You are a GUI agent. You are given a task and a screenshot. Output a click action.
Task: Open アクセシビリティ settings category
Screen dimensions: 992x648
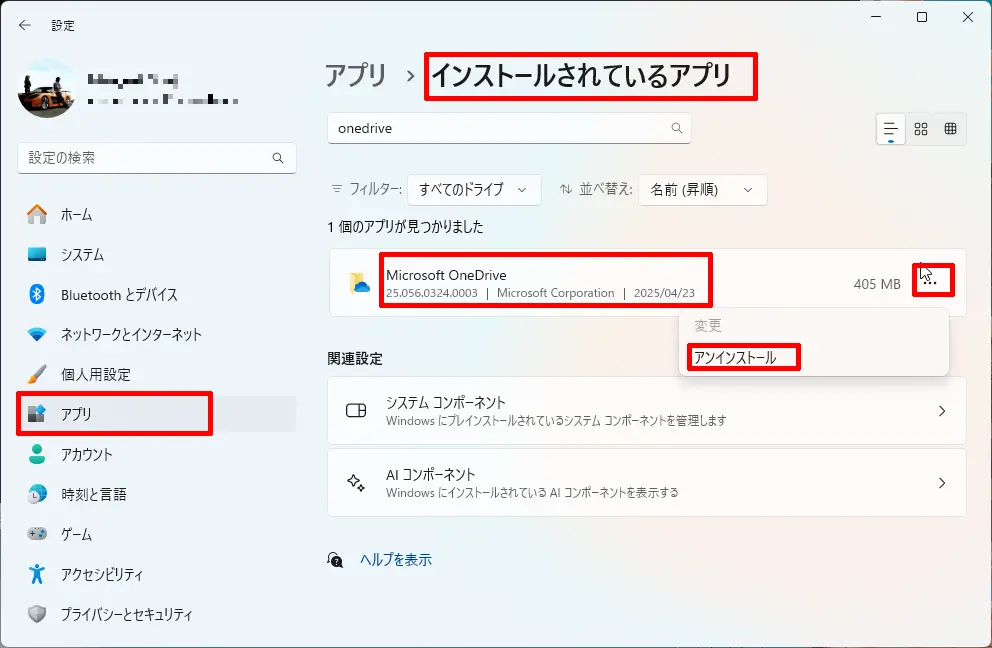157,574
